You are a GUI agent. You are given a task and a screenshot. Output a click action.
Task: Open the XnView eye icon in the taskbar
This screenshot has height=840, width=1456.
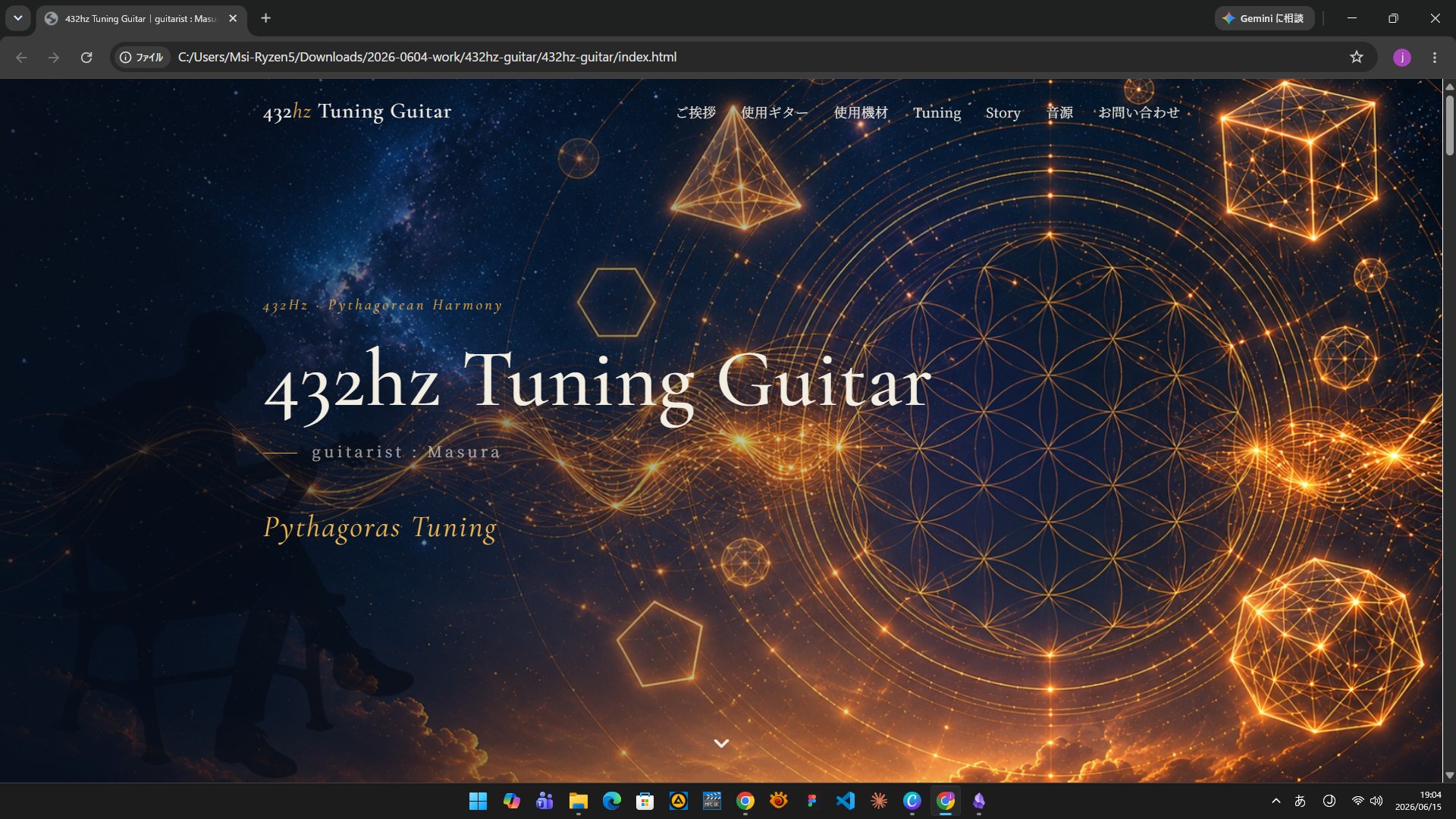point(778,801)
